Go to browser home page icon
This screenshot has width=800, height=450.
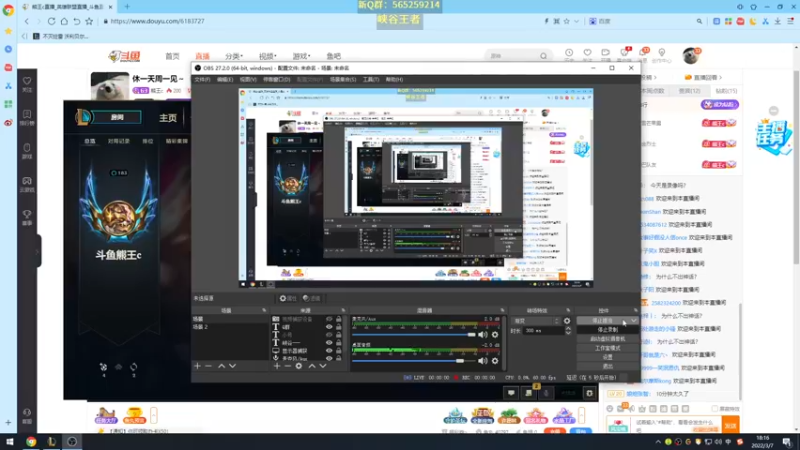click(64, 21)
